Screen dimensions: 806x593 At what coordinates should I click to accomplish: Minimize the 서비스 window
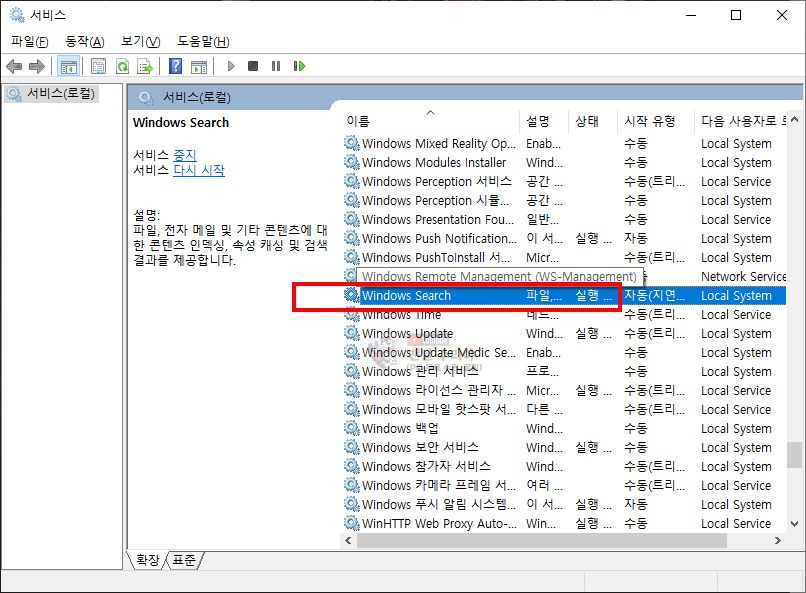tap(691, 15)
